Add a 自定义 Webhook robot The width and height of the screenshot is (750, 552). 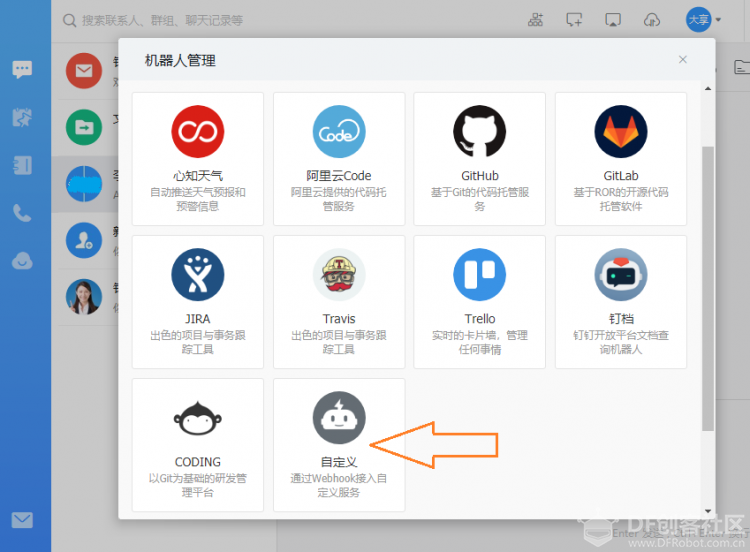tap(339, 445)
